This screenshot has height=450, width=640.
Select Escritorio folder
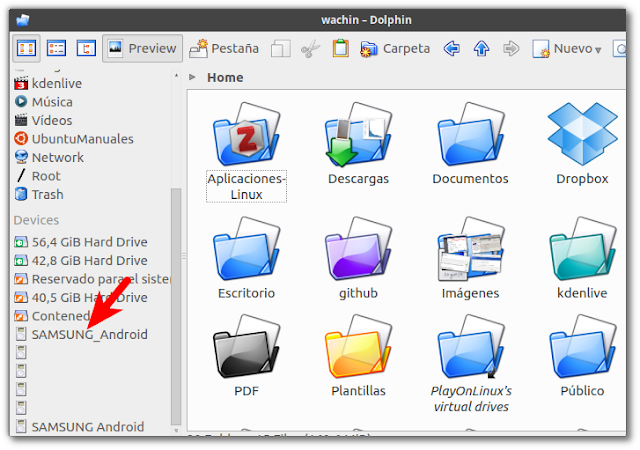point(246,258)
